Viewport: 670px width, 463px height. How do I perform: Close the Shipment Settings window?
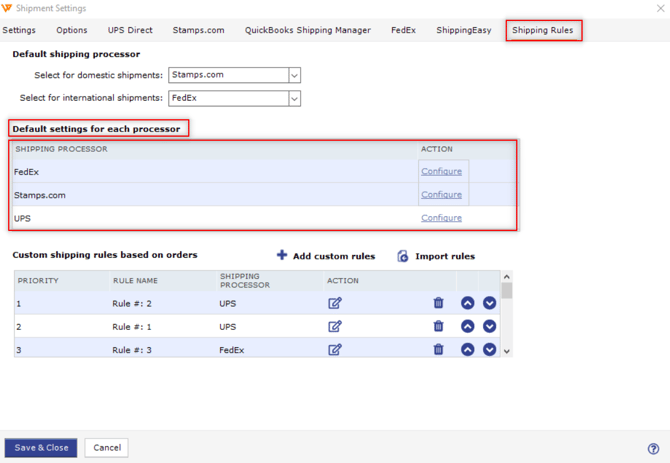pos(660,8)
